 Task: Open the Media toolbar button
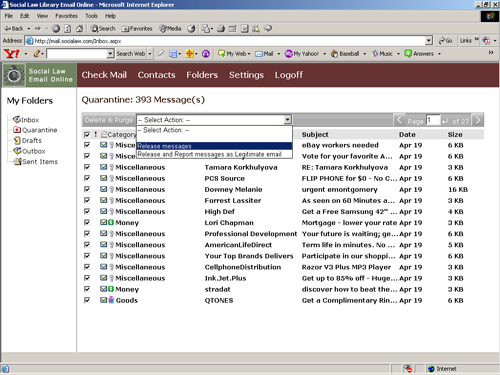pyautogui.click(x=170, y=29)
